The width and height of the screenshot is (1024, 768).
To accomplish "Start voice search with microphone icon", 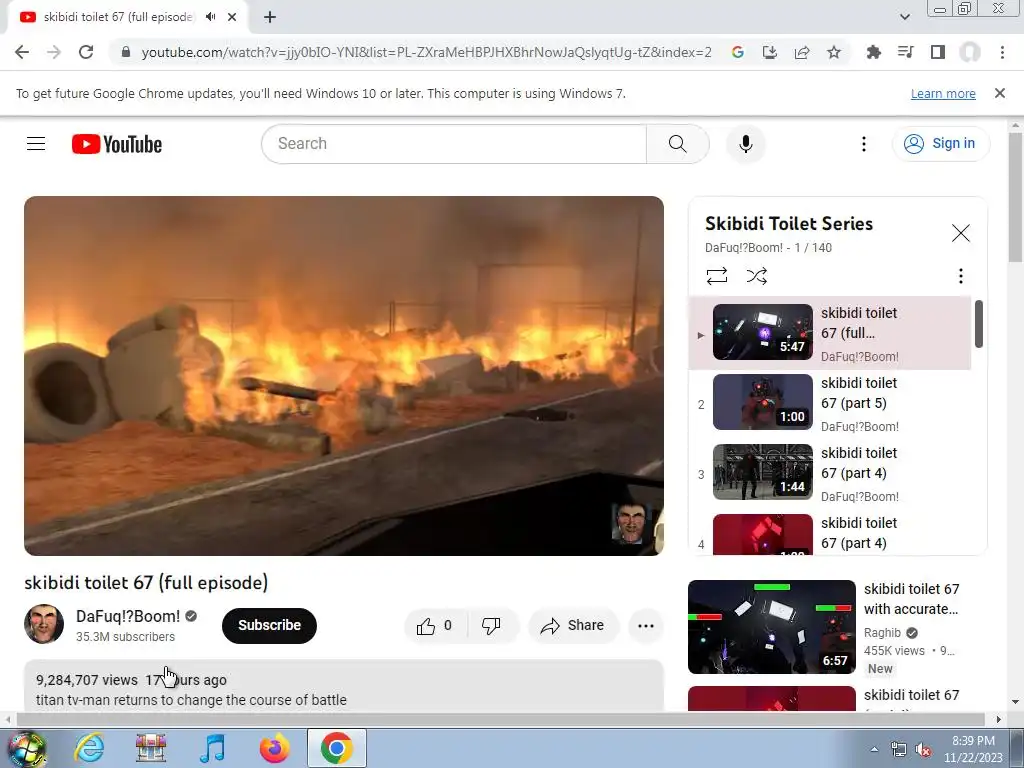I will [x=745, y=144].
